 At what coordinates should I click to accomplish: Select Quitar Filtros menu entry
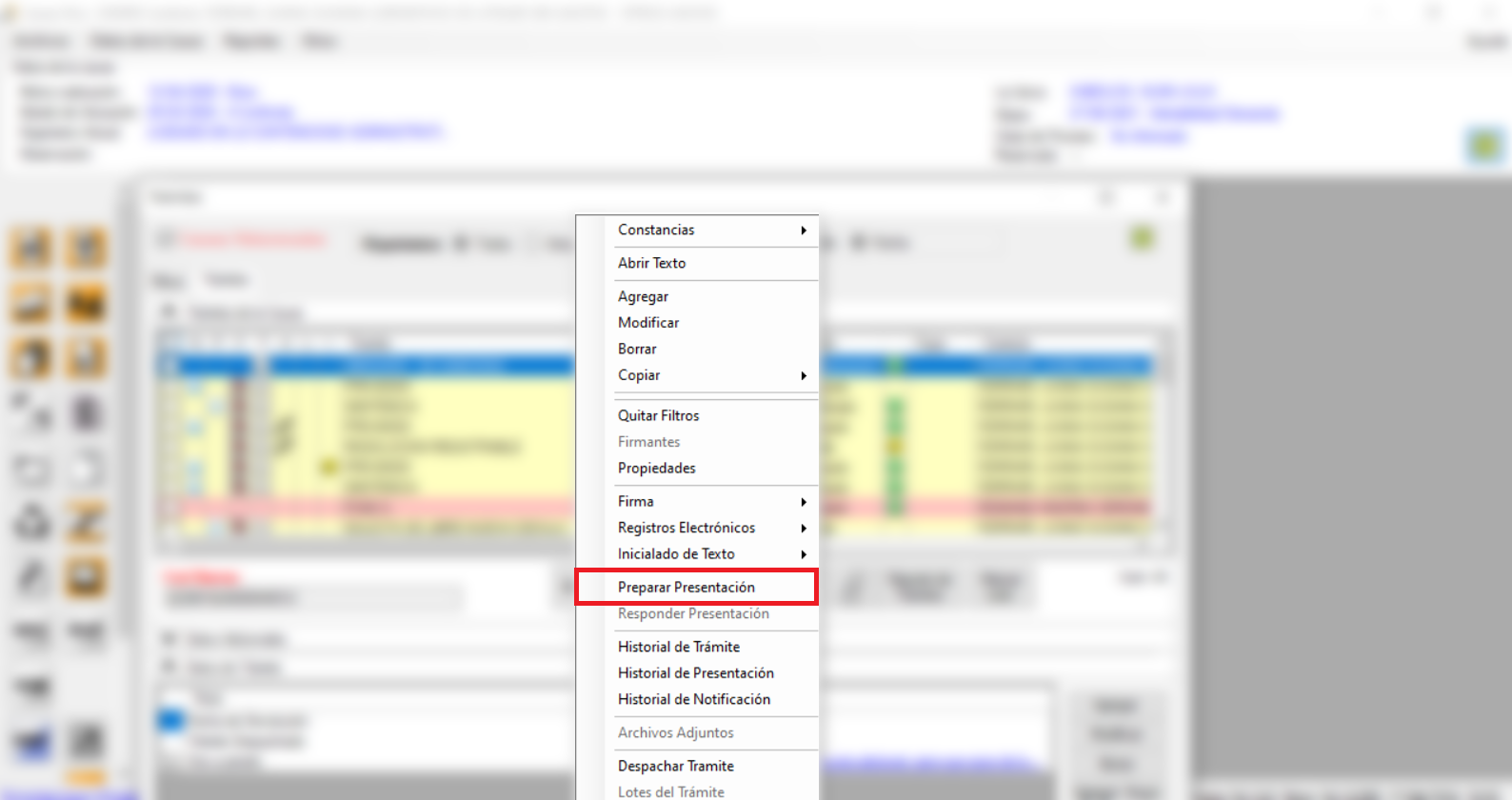pos(658,415)
